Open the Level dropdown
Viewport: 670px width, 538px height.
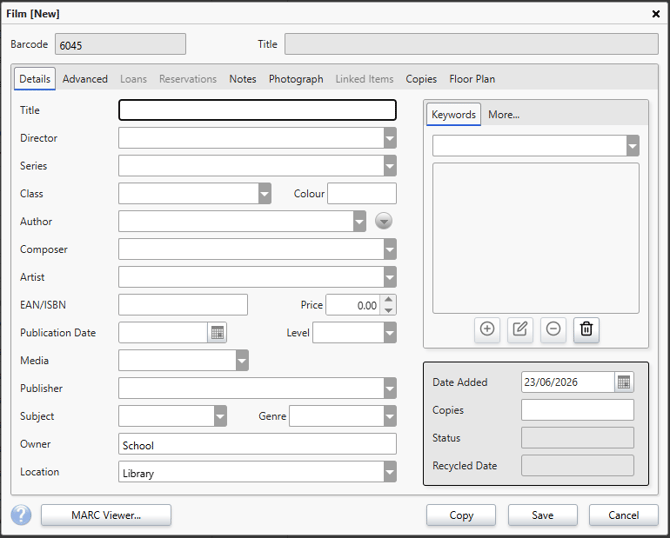coord(390,333)
